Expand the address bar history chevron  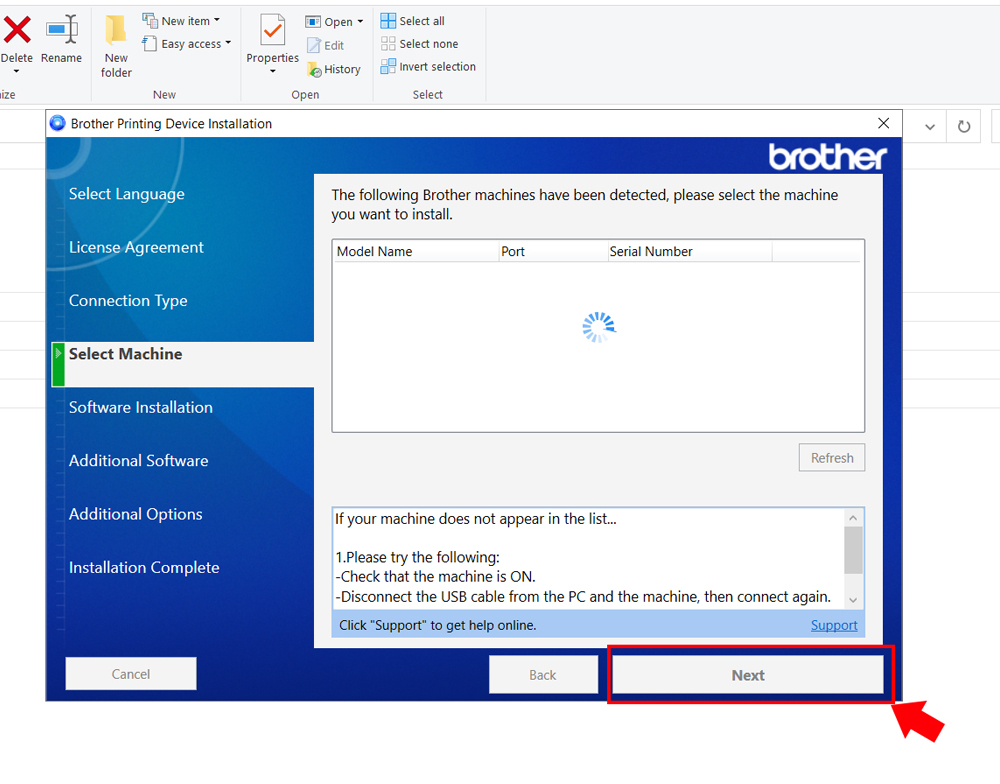[930, 127]
